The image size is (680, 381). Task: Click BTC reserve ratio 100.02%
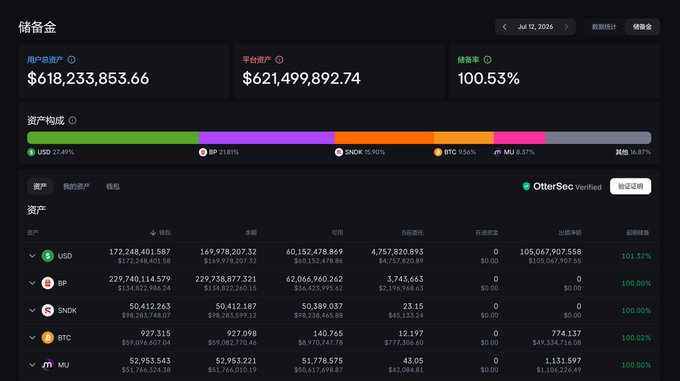636,338
